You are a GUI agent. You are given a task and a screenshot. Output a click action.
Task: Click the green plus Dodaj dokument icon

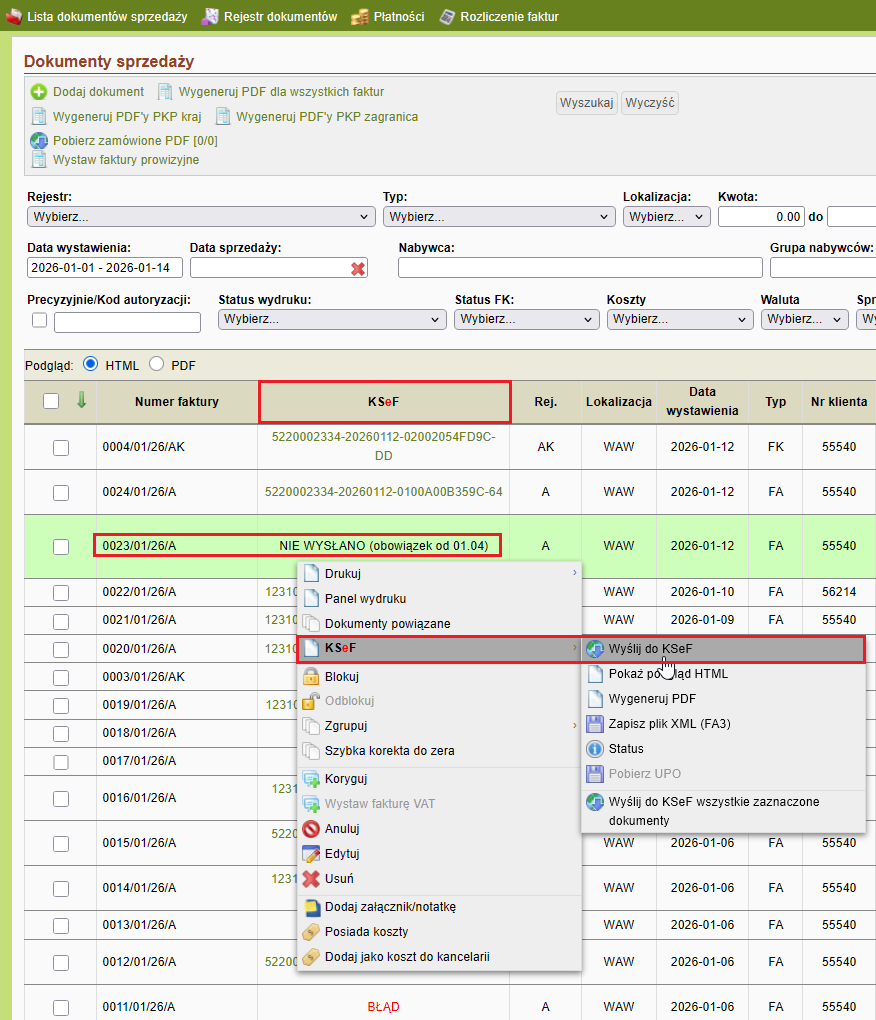click(39, 92)
